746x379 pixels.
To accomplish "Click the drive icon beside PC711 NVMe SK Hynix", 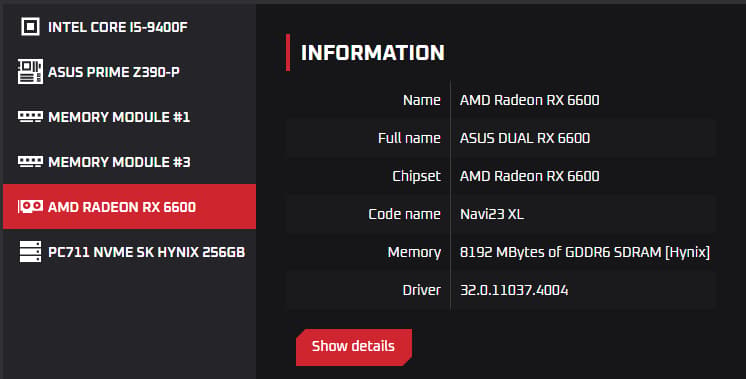I will pyautogui.click(x=30, y=252).
